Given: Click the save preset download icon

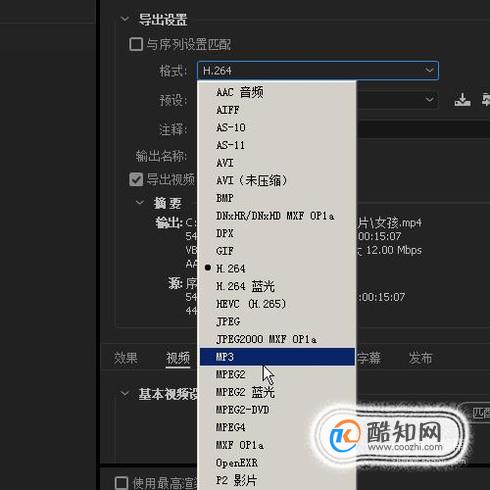Looking at the screenshot, I should [463, 100].
